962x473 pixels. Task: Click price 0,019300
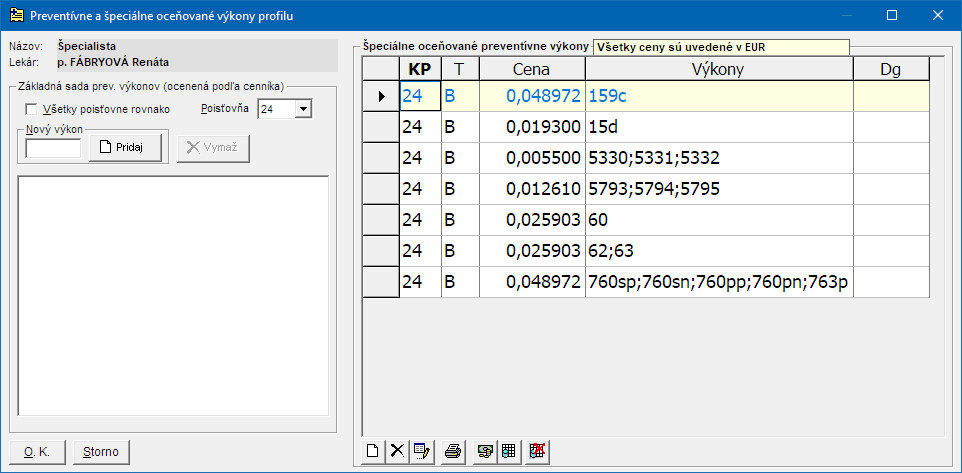coord(532,127)
